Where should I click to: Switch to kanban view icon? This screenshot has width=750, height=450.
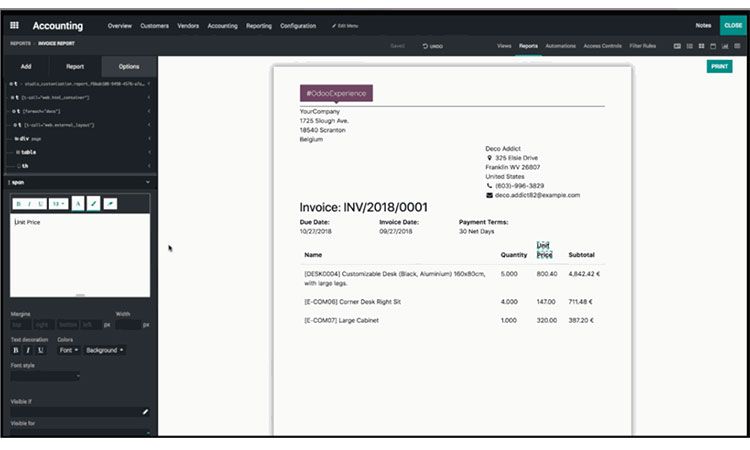pos(701,46)
